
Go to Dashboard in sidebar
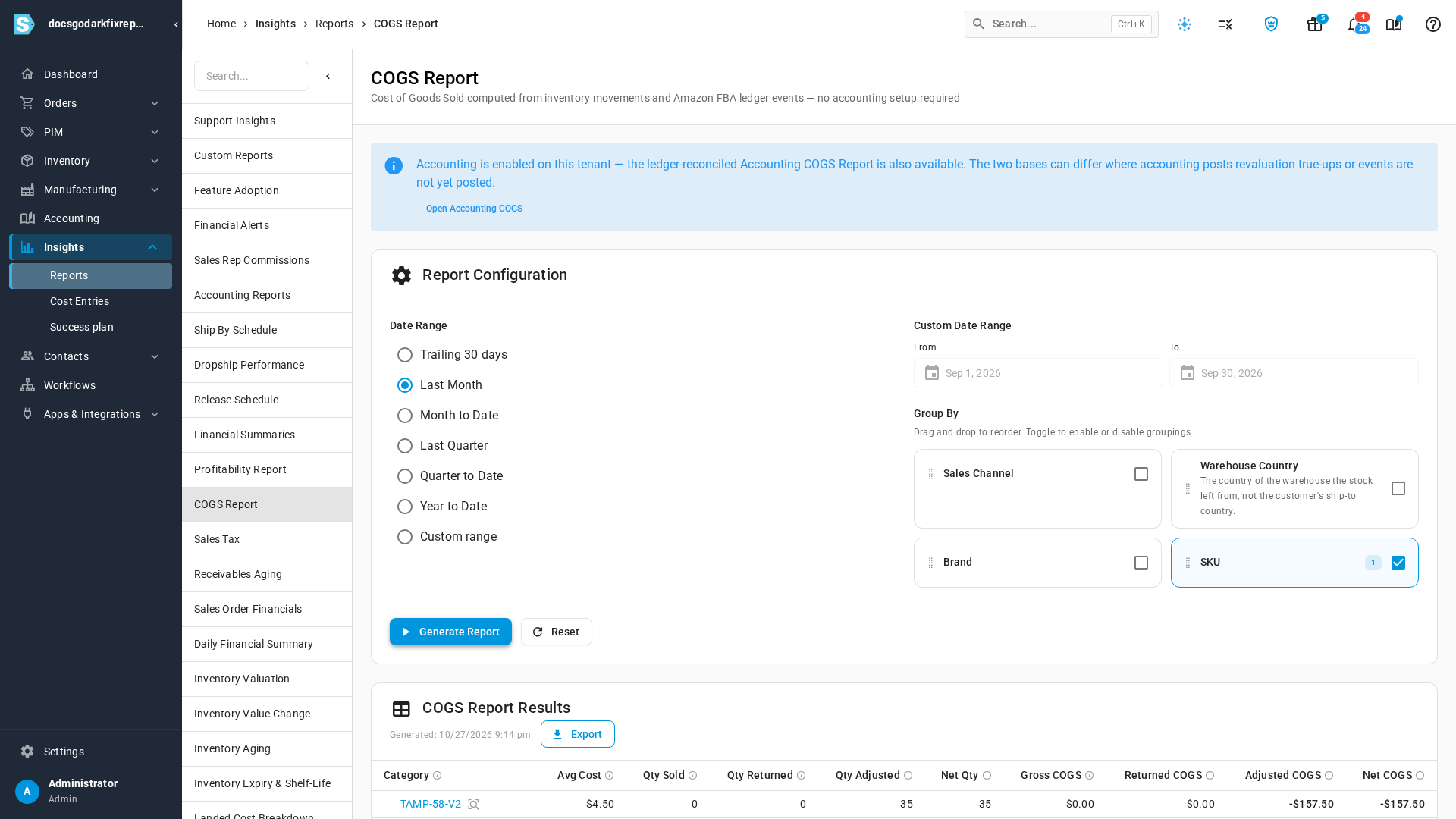pos(90,74)
